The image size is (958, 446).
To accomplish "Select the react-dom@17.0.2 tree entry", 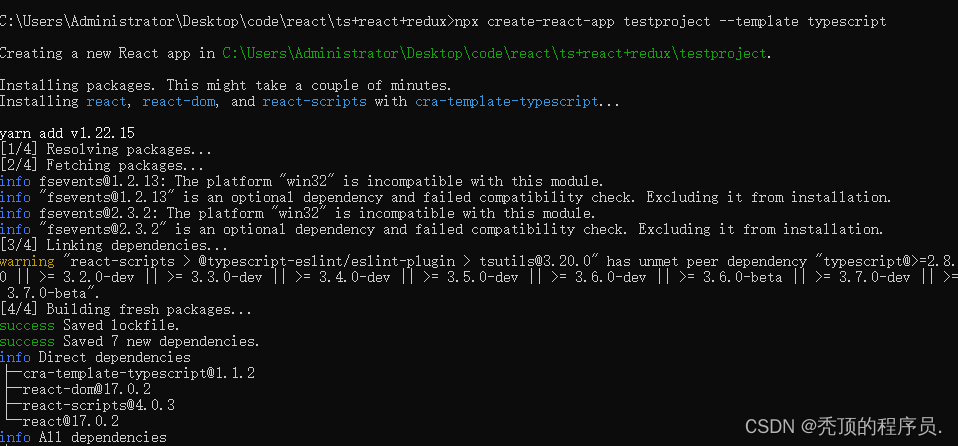I will pos(87,389).
